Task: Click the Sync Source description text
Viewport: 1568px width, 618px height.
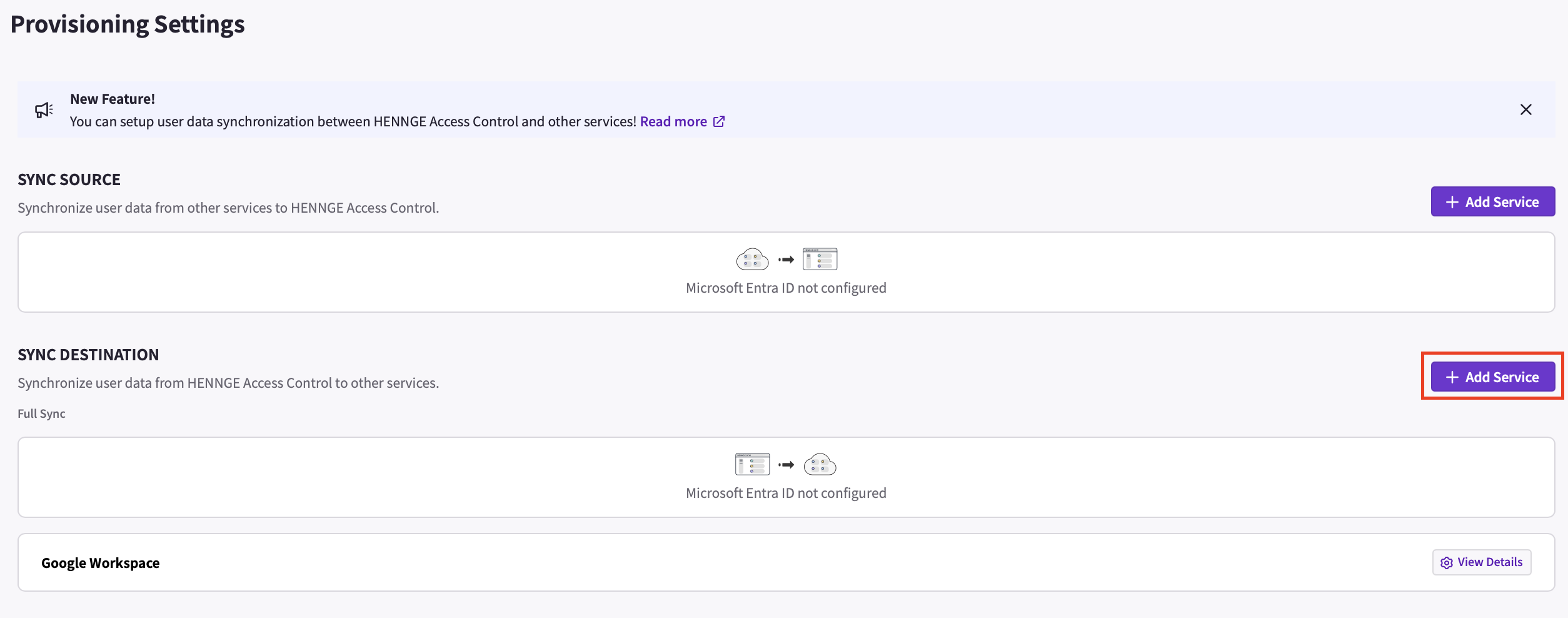Action: pyautogui.click(x=228, y=208)
